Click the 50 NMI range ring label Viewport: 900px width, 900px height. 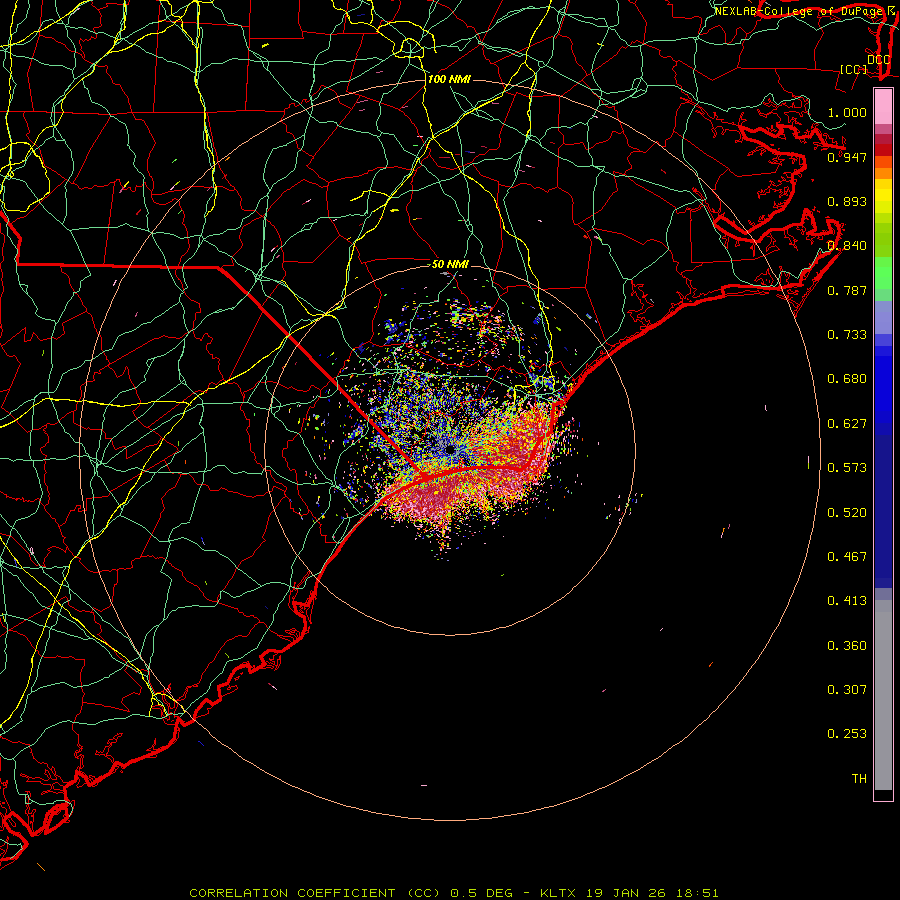click(x=450, y=264)
